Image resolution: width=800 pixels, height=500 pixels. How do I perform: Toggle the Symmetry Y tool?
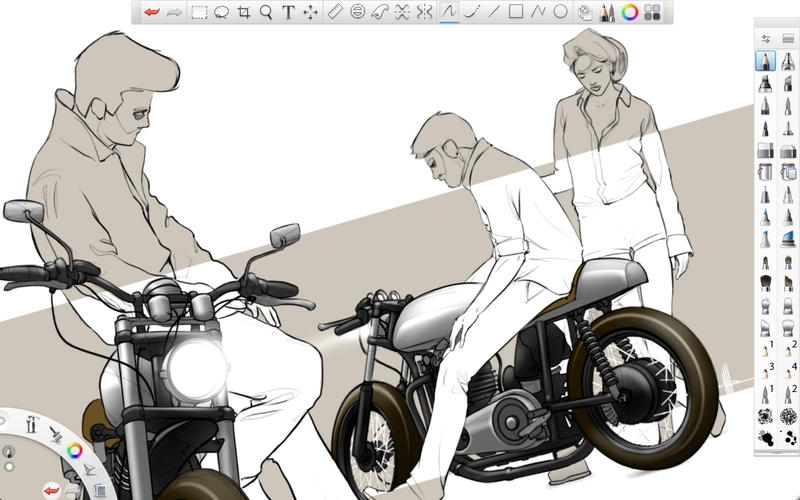(x=425, y=12)
